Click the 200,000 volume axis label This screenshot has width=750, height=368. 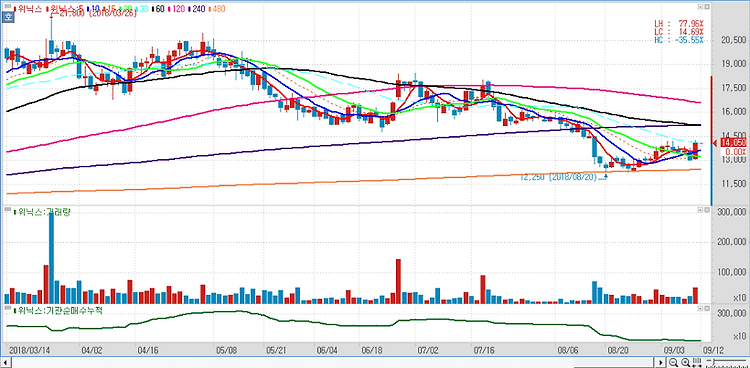[731, 242]
